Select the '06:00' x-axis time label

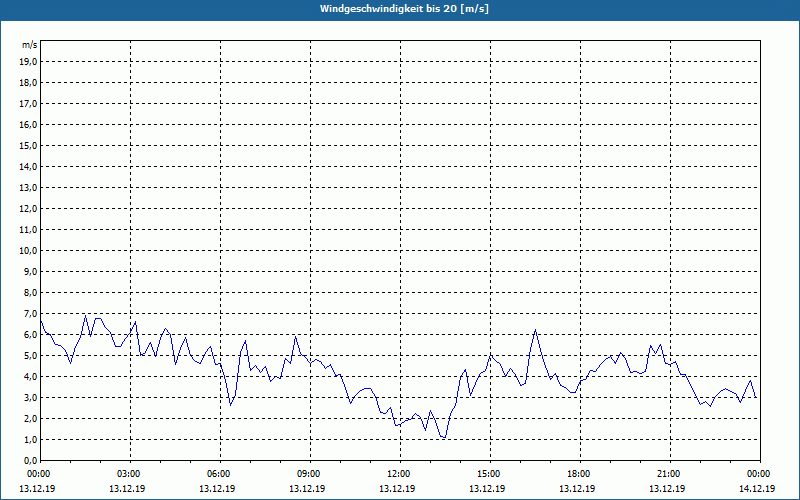click(x=219, y=474)
